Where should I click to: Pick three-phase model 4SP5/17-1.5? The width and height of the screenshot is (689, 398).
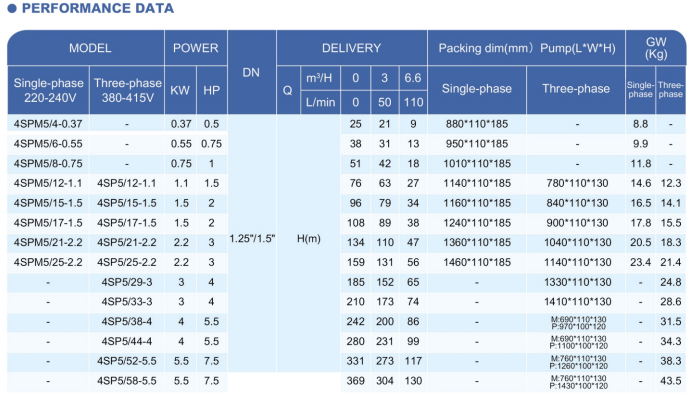point(127,223)
